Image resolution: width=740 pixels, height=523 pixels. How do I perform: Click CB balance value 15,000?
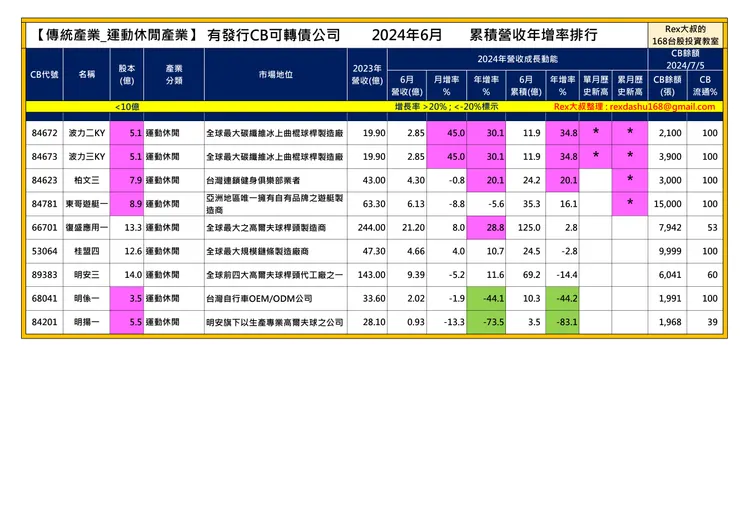click(667, 204)
